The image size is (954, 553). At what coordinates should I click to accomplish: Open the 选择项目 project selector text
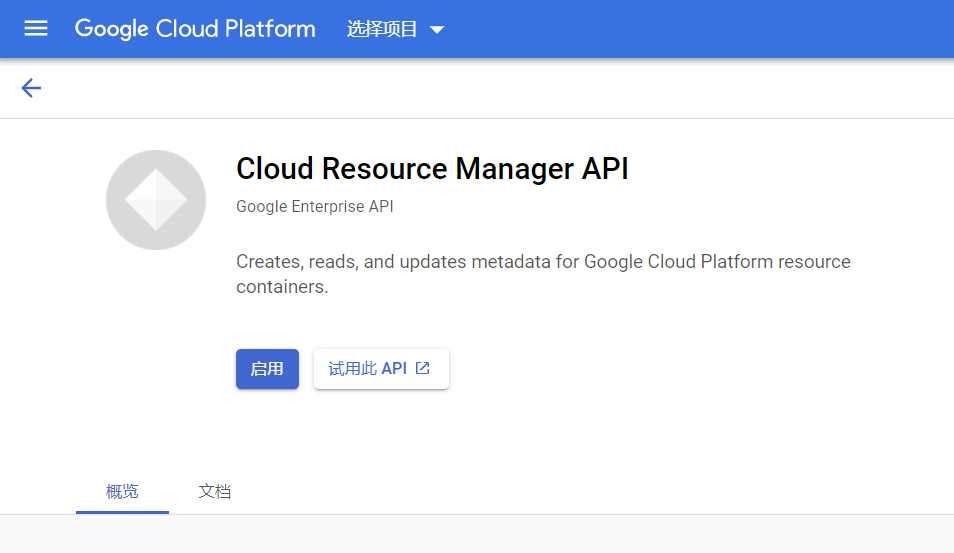coord(382,29)
